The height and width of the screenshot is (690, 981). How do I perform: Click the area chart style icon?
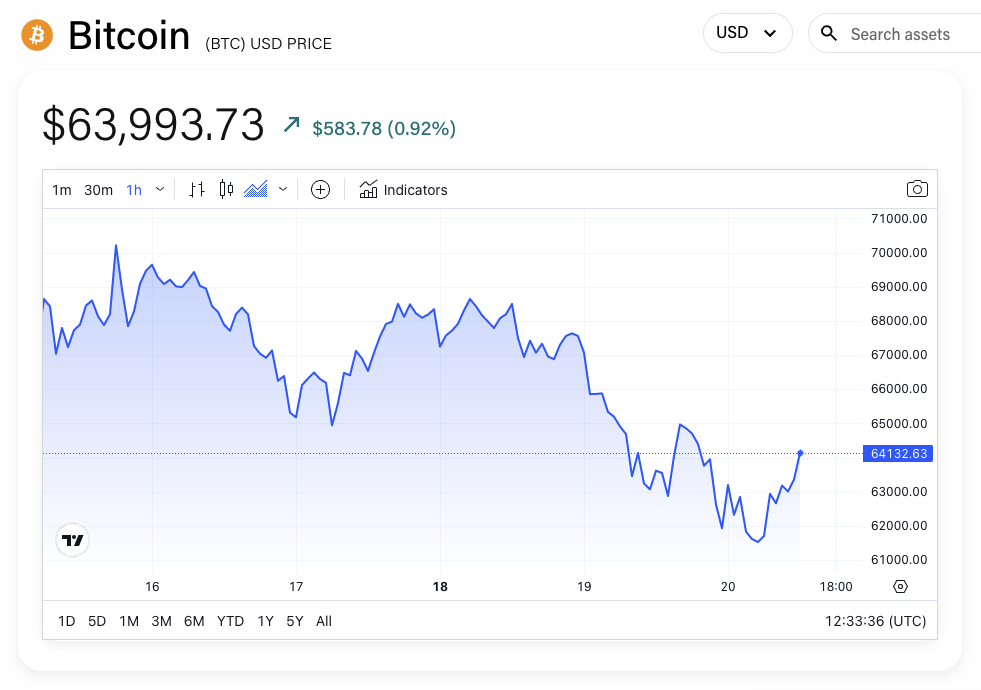tap(257, 188)
